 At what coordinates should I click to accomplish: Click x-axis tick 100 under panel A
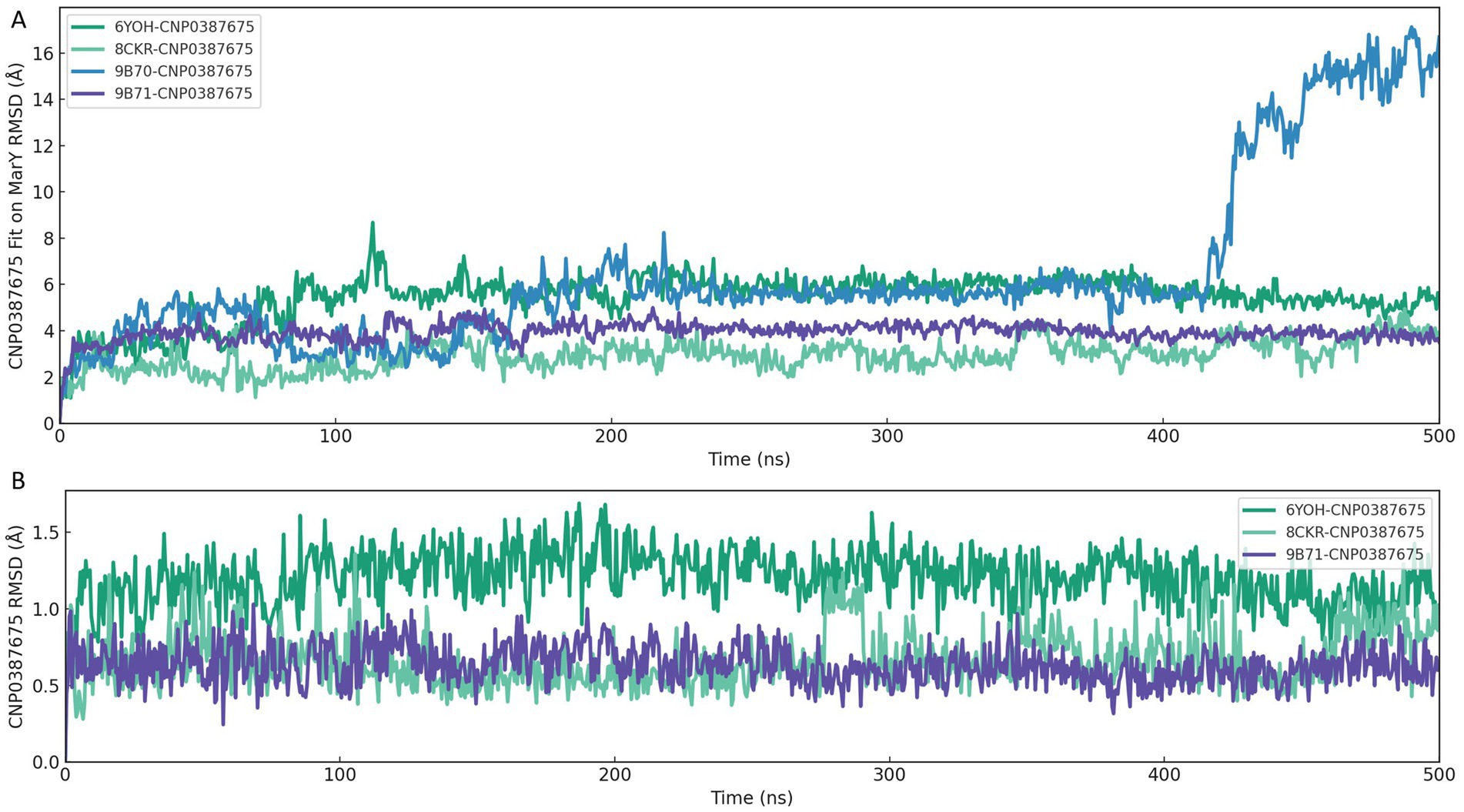click(336, 436)
